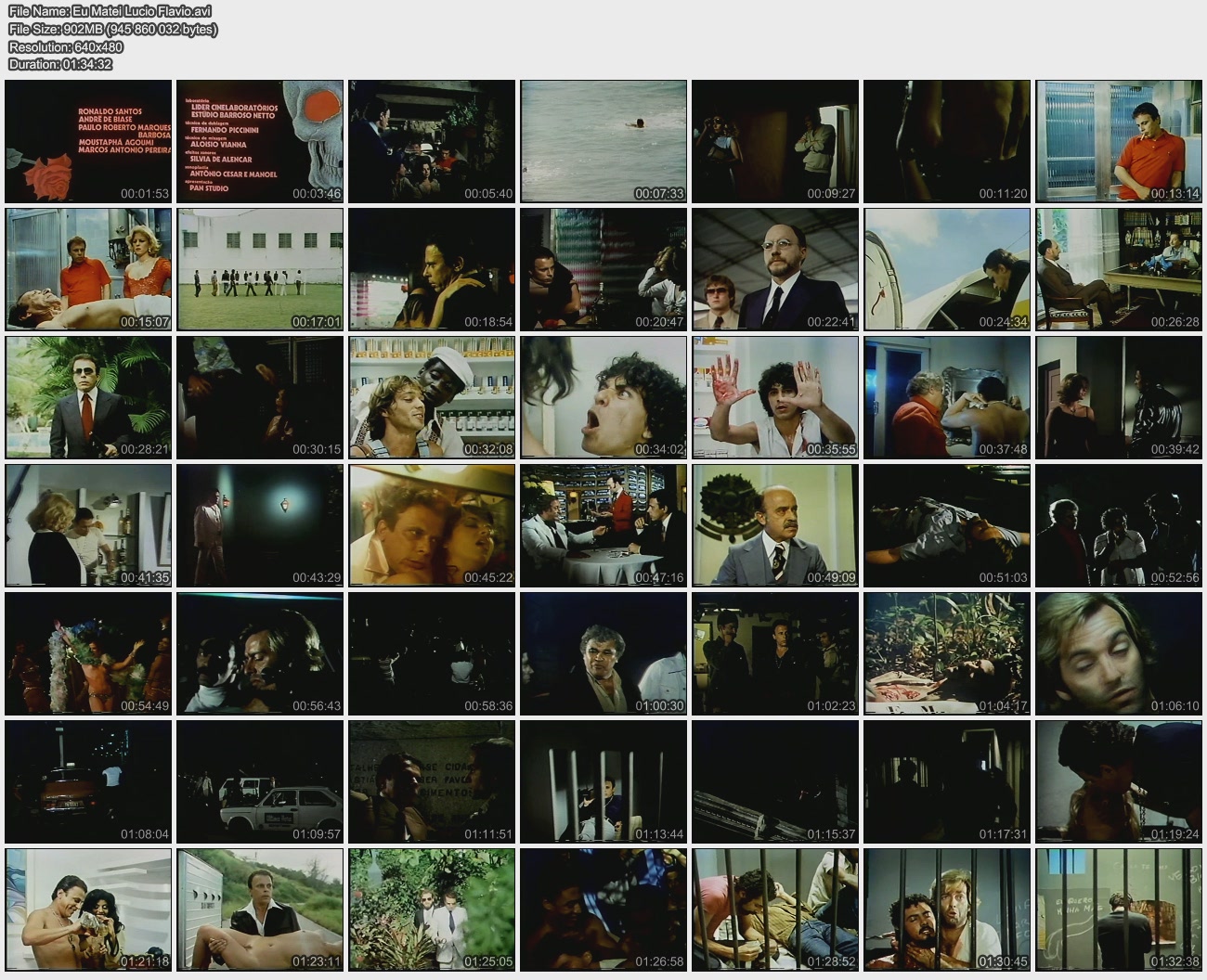This screenshot has height=980, width=1207.
Task: Select the white building frame at 00:17:01
Action: click(260, 269)
